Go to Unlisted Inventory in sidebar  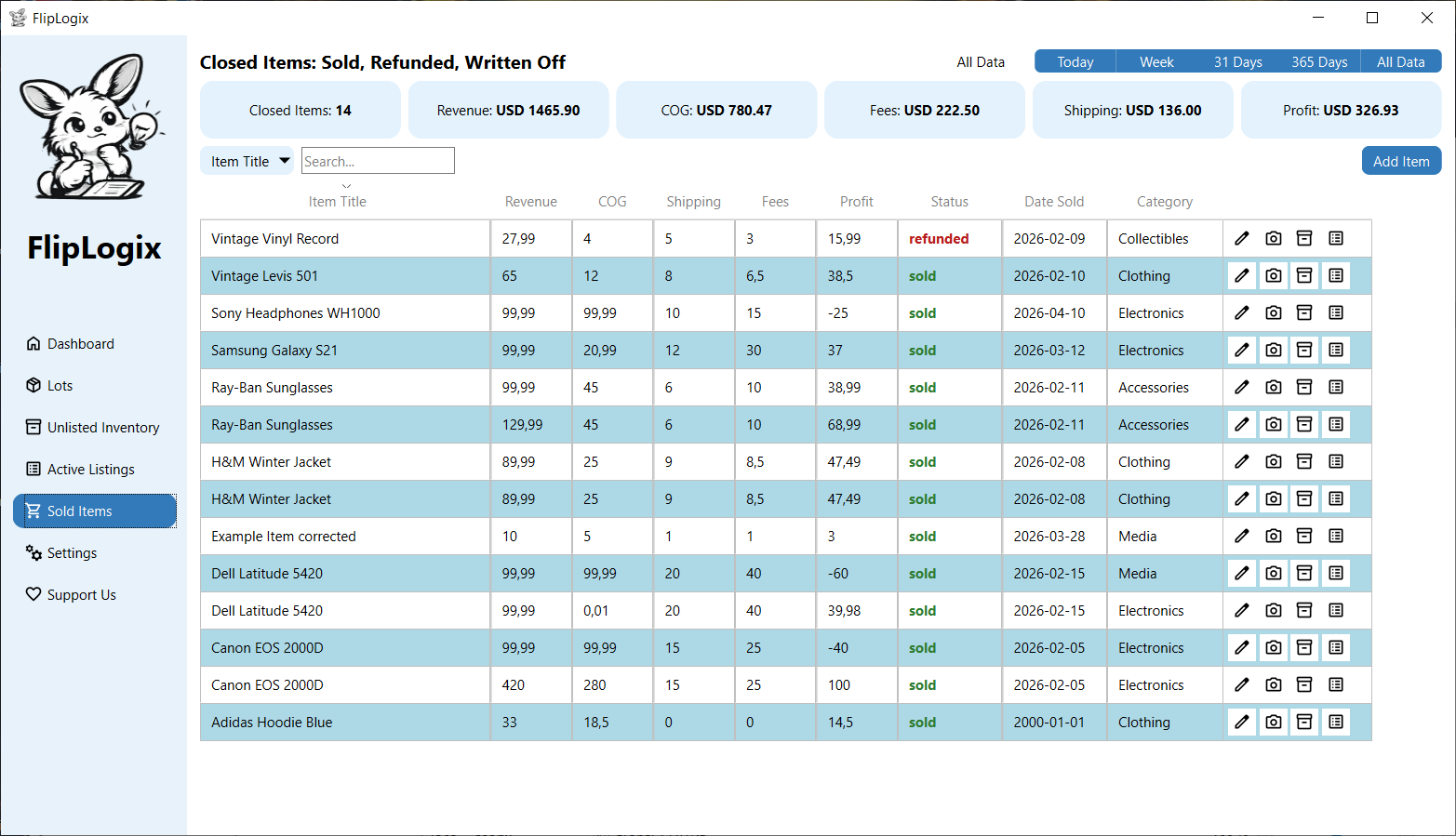[102, 428]
